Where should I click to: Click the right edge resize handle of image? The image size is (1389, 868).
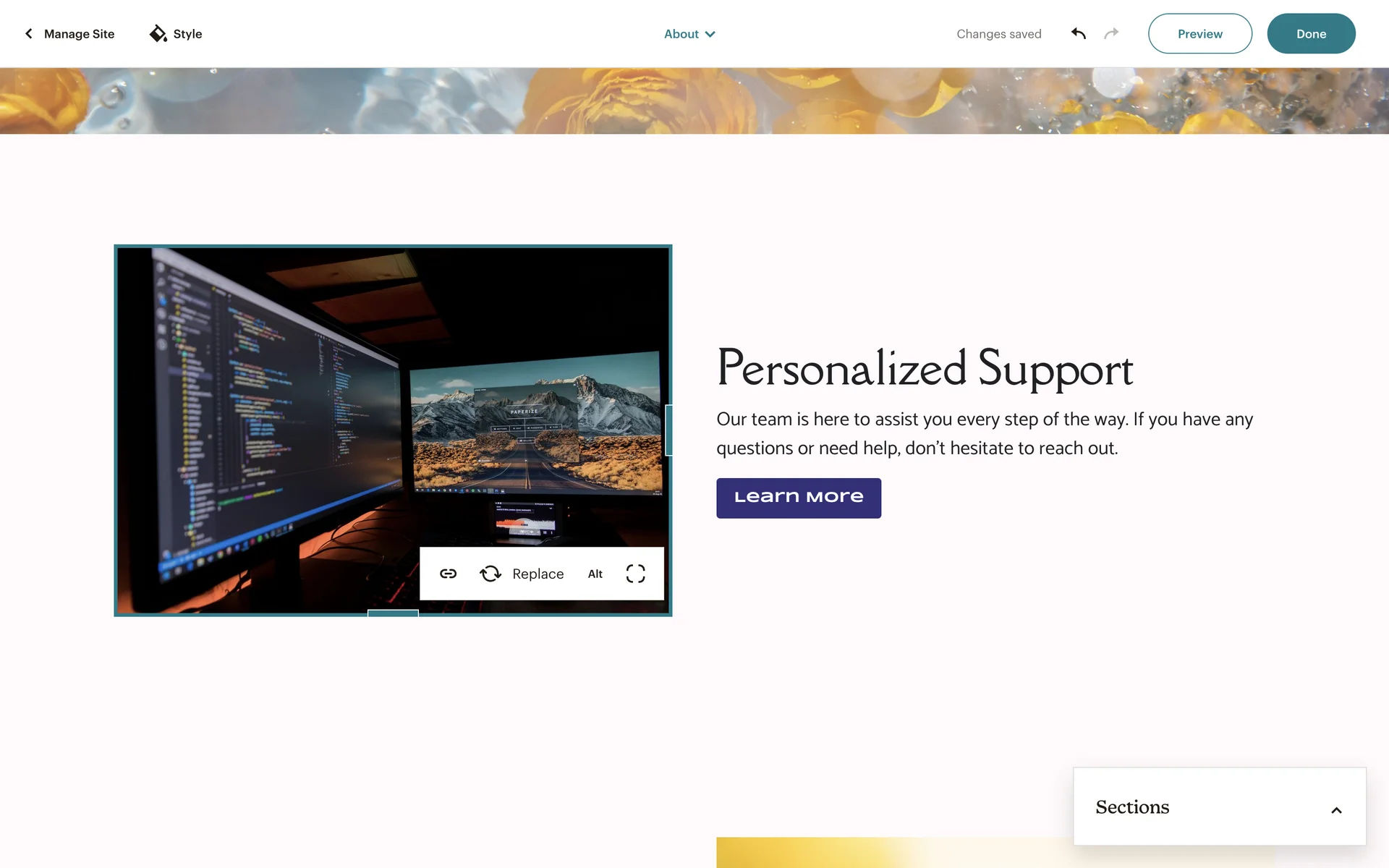(x=669, y=430)
